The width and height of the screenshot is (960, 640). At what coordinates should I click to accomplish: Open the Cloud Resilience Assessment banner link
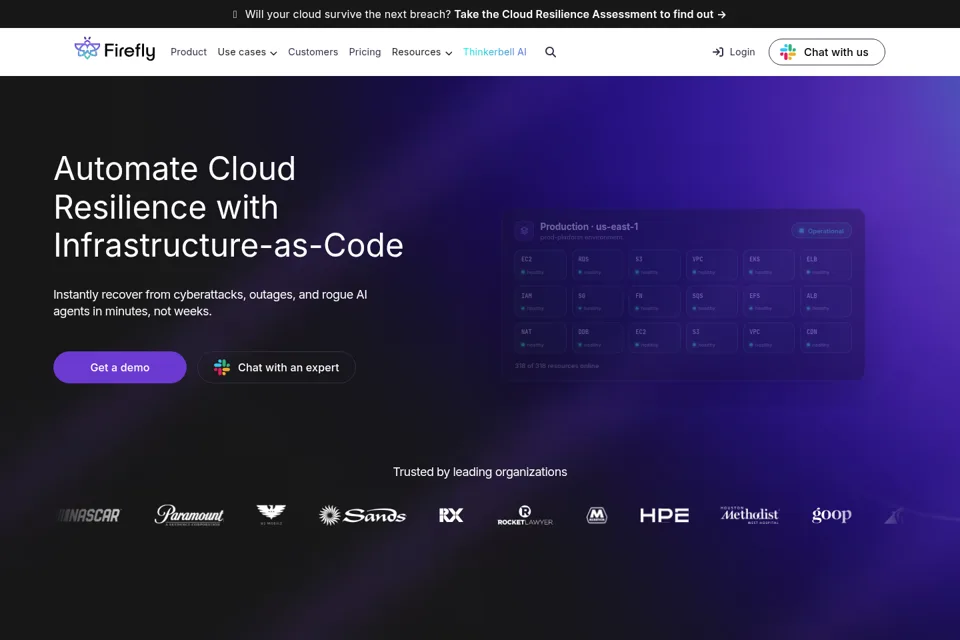tap(590, 14)
